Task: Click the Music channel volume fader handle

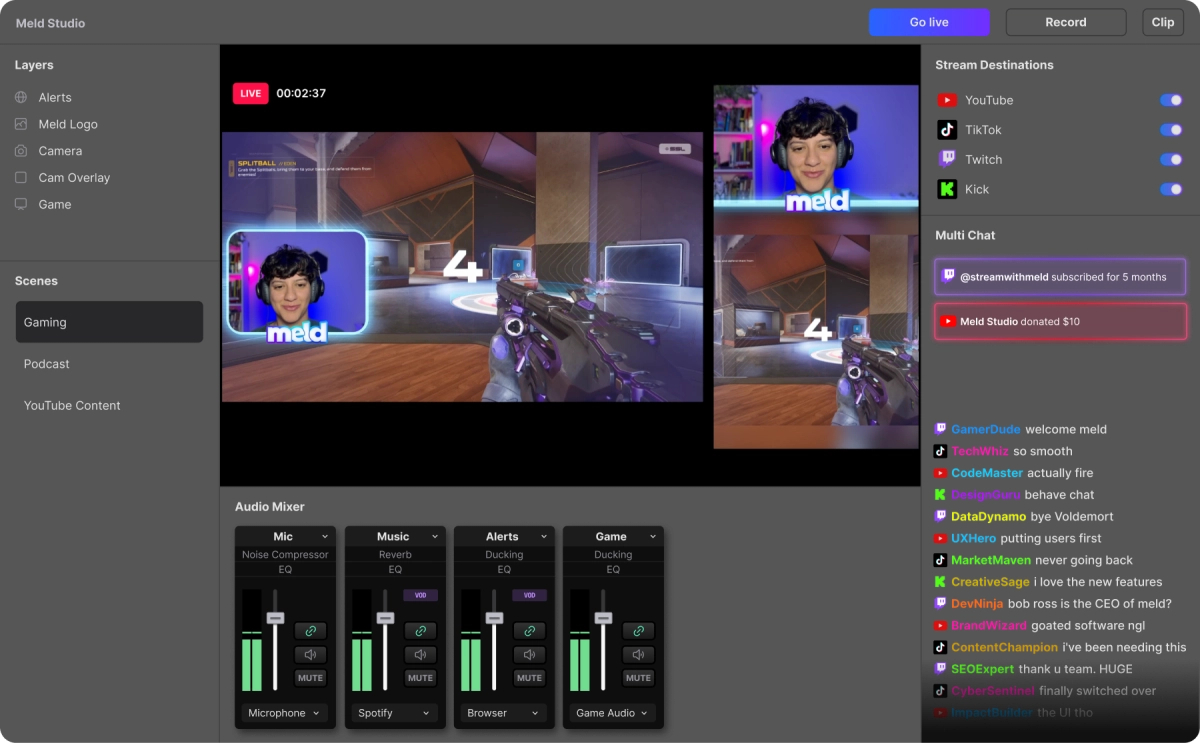Action: (385, 618)
